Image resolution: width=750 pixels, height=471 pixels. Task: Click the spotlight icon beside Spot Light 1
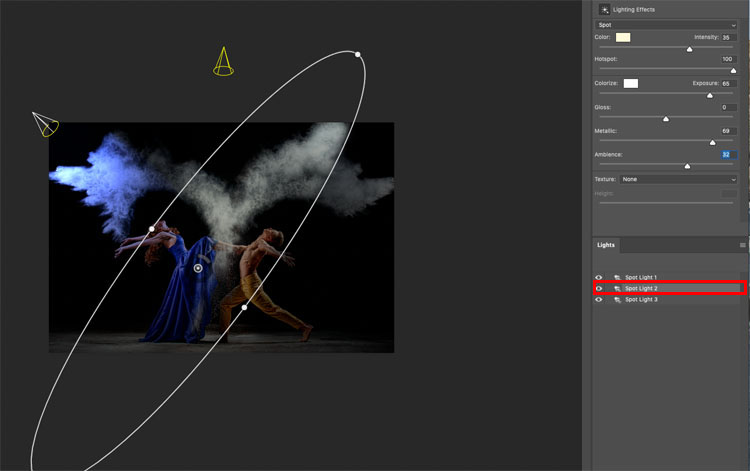617,277
